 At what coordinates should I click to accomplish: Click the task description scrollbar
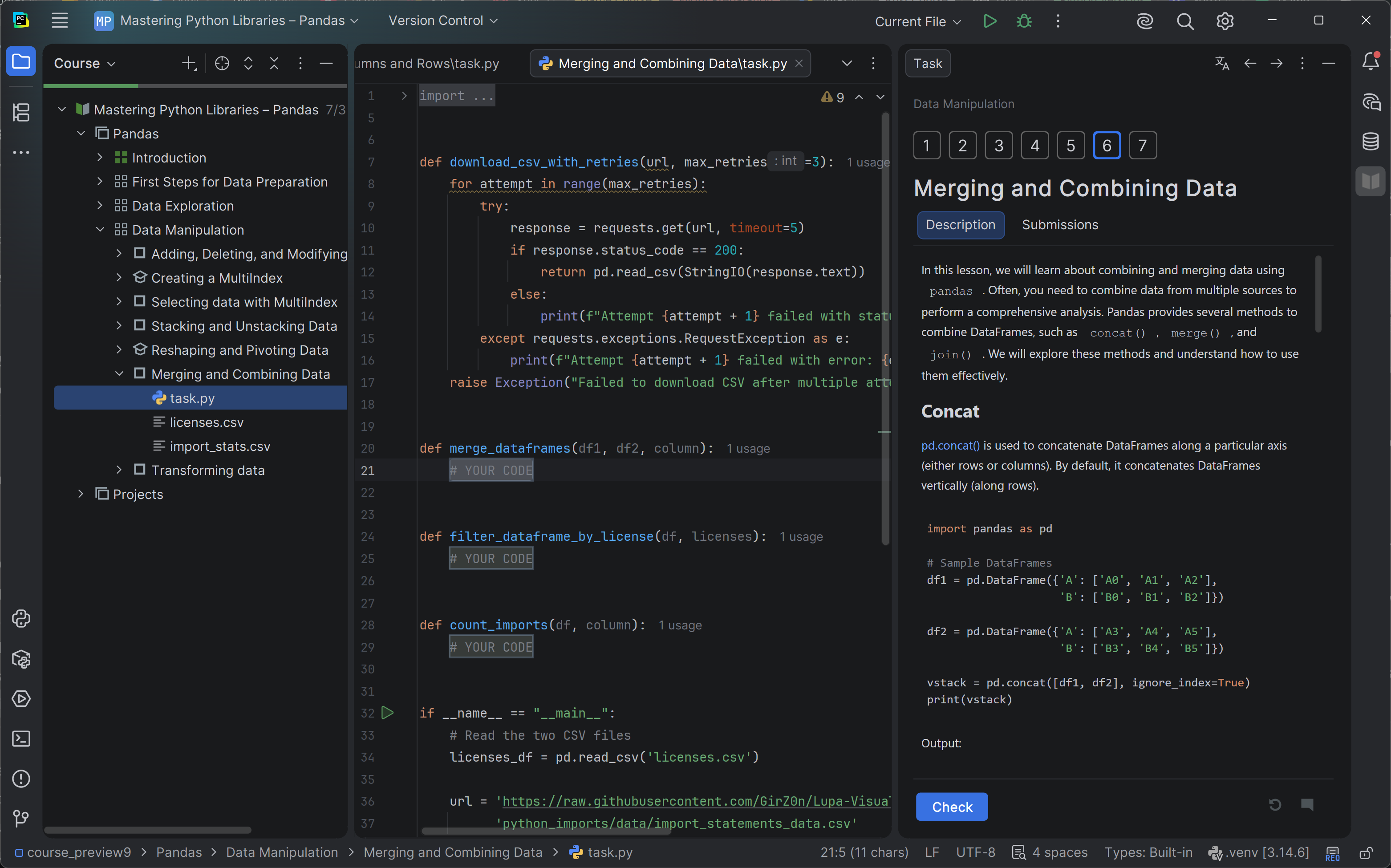point(1318,294)
